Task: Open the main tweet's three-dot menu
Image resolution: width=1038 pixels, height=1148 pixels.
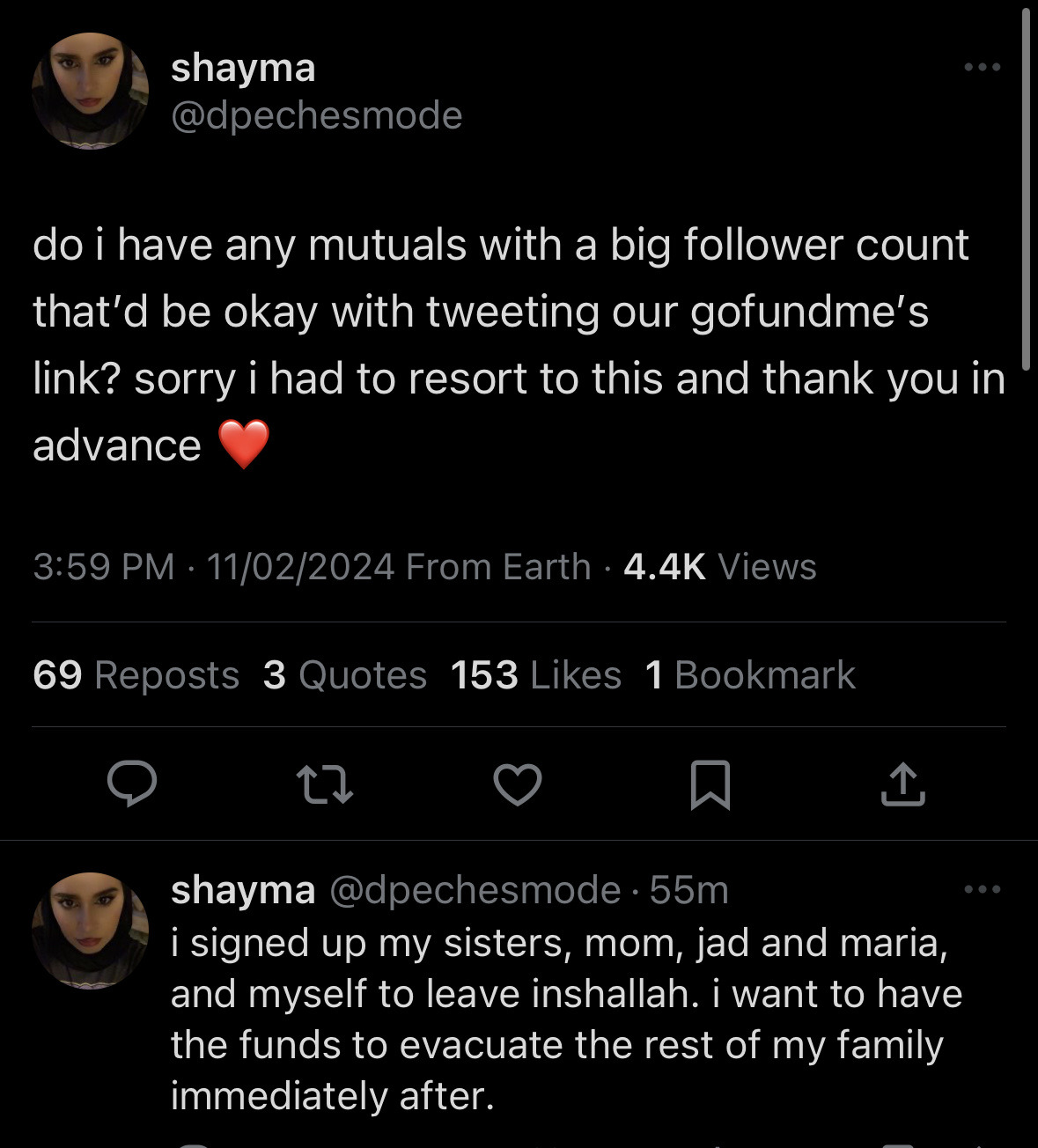Action: pos(982,67)
